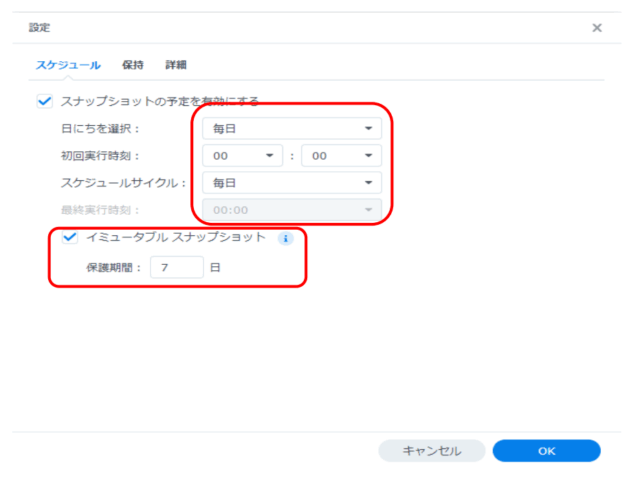Uncheck the イミュータブル スナップショット checkbox
The width and height of the screenshot is (640, 478).
point(69,238)
